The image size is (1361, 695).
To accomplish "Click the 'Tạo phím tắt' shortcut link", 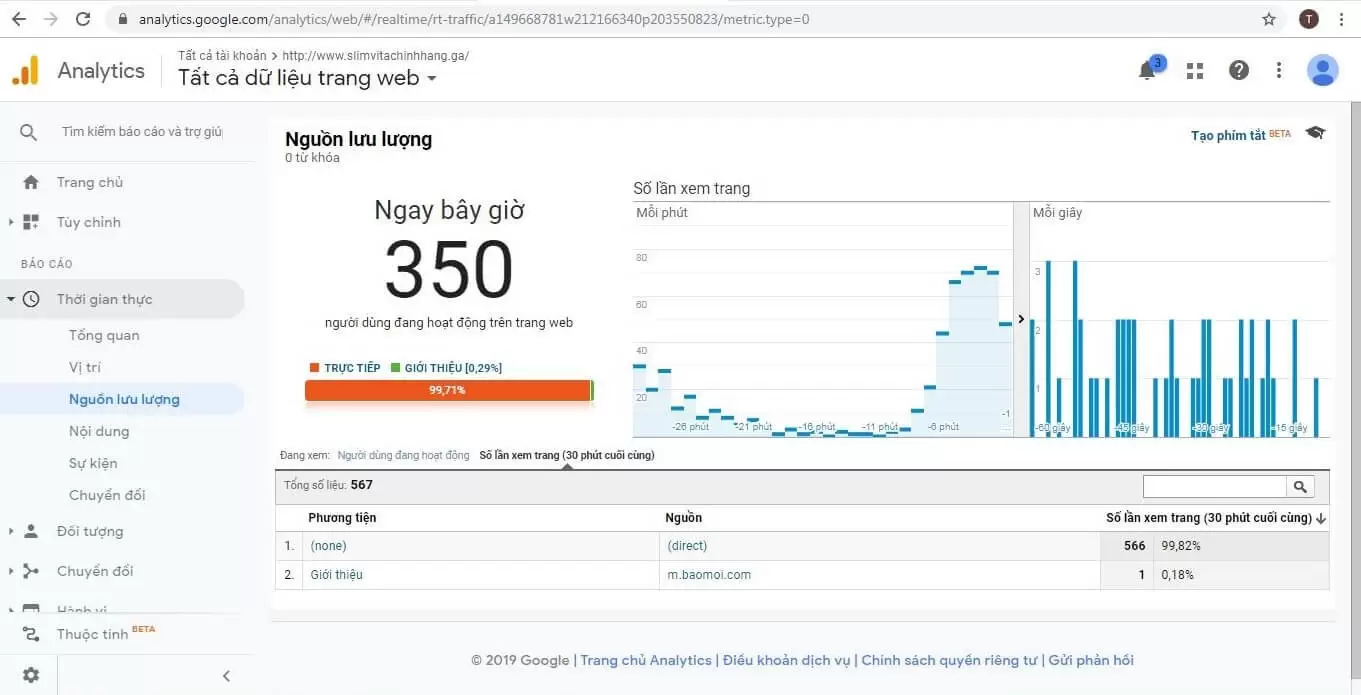I will tap(1228, 135).
